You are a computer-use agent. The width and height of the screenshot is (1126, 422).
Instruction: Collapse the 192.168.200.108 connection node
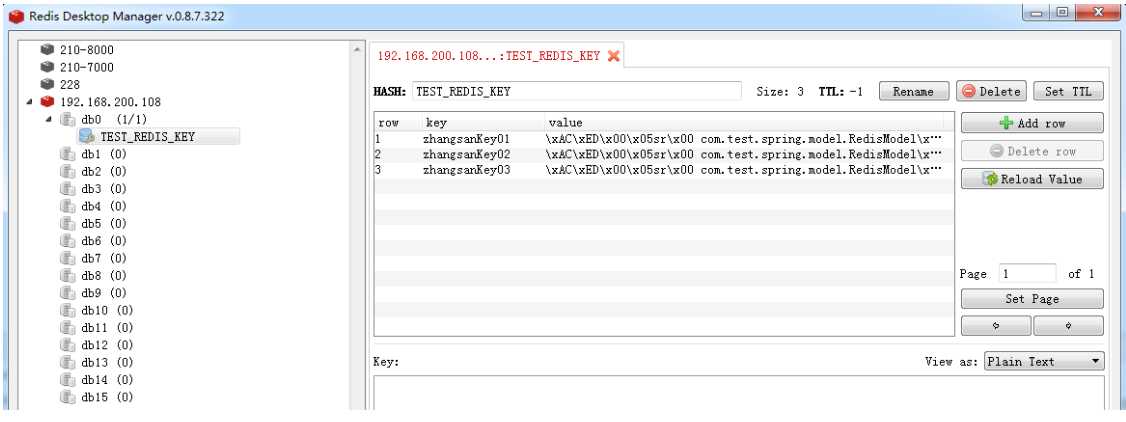point(29,102)
